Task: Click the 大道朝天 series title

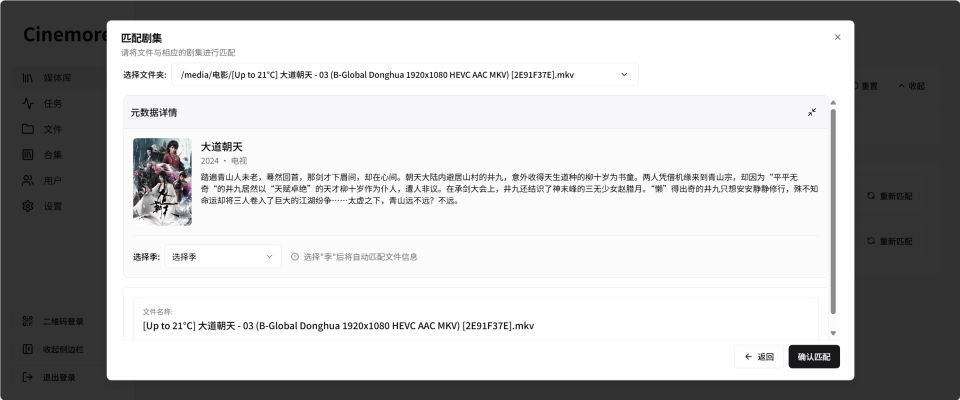Action: point(222,147)
